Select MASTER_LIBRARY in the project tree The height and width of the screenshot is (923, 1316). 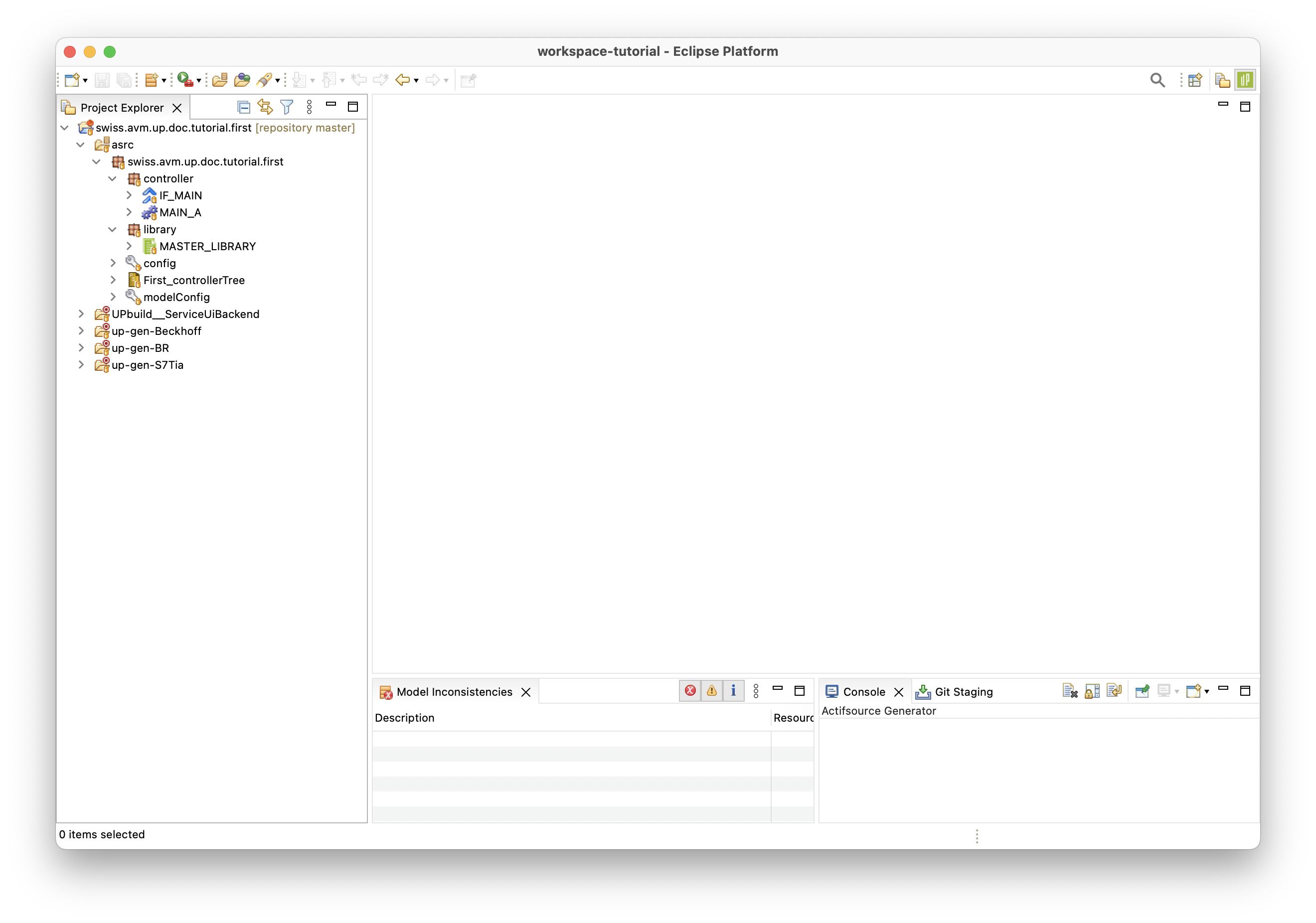pos(207,246)
